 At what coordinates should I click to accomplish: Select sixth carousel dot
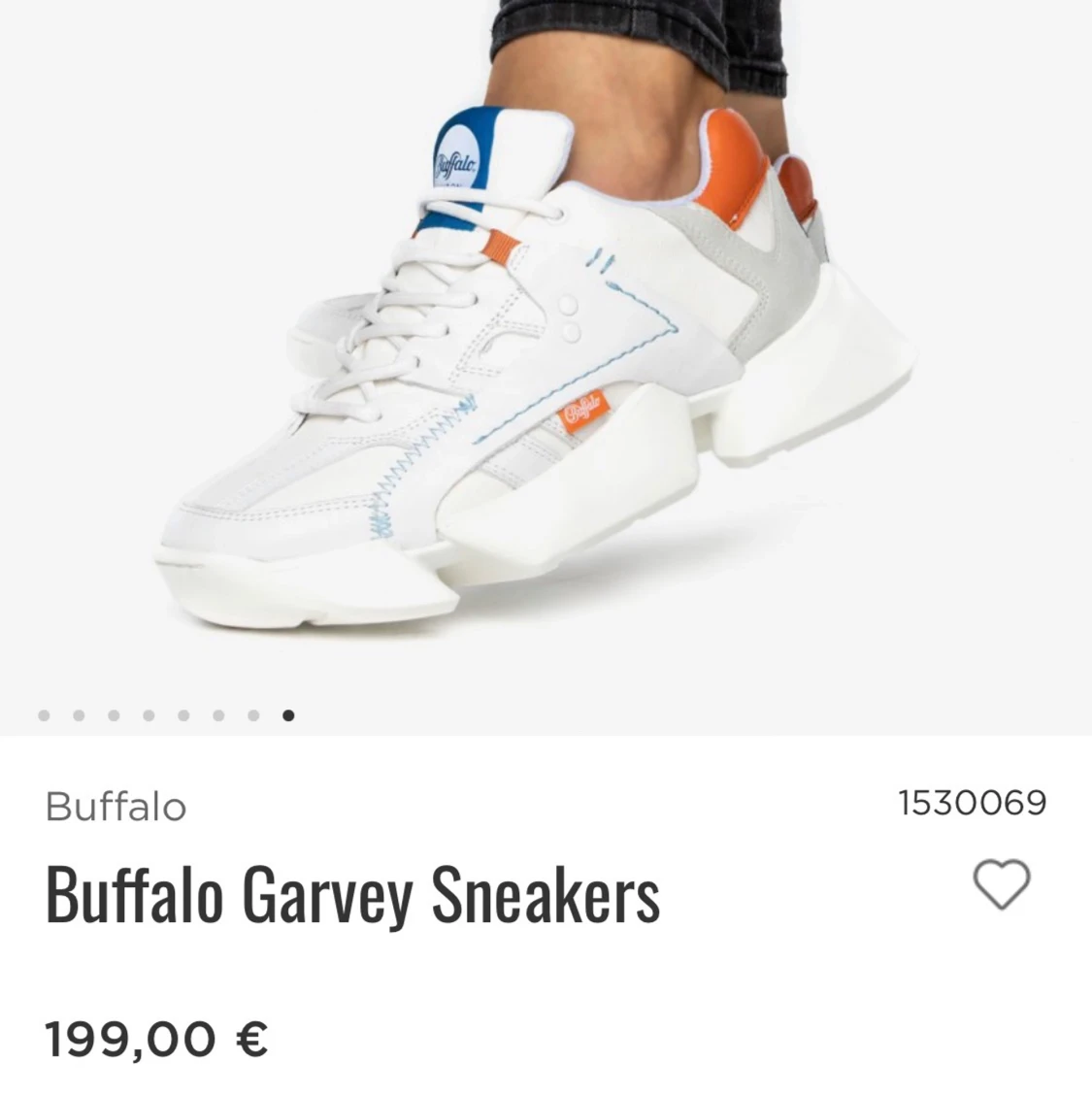[218, 715]
